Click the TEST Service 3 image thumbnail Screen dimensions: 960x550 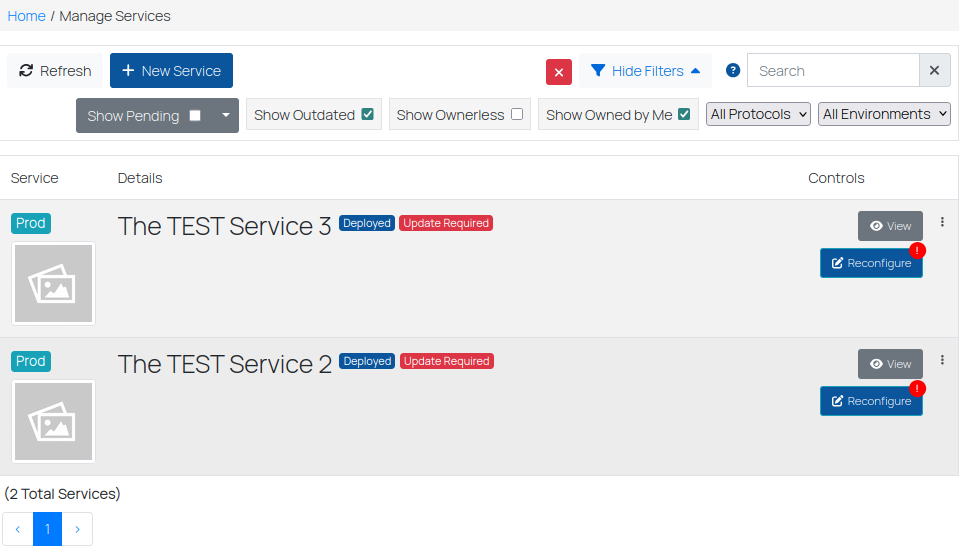53,283
